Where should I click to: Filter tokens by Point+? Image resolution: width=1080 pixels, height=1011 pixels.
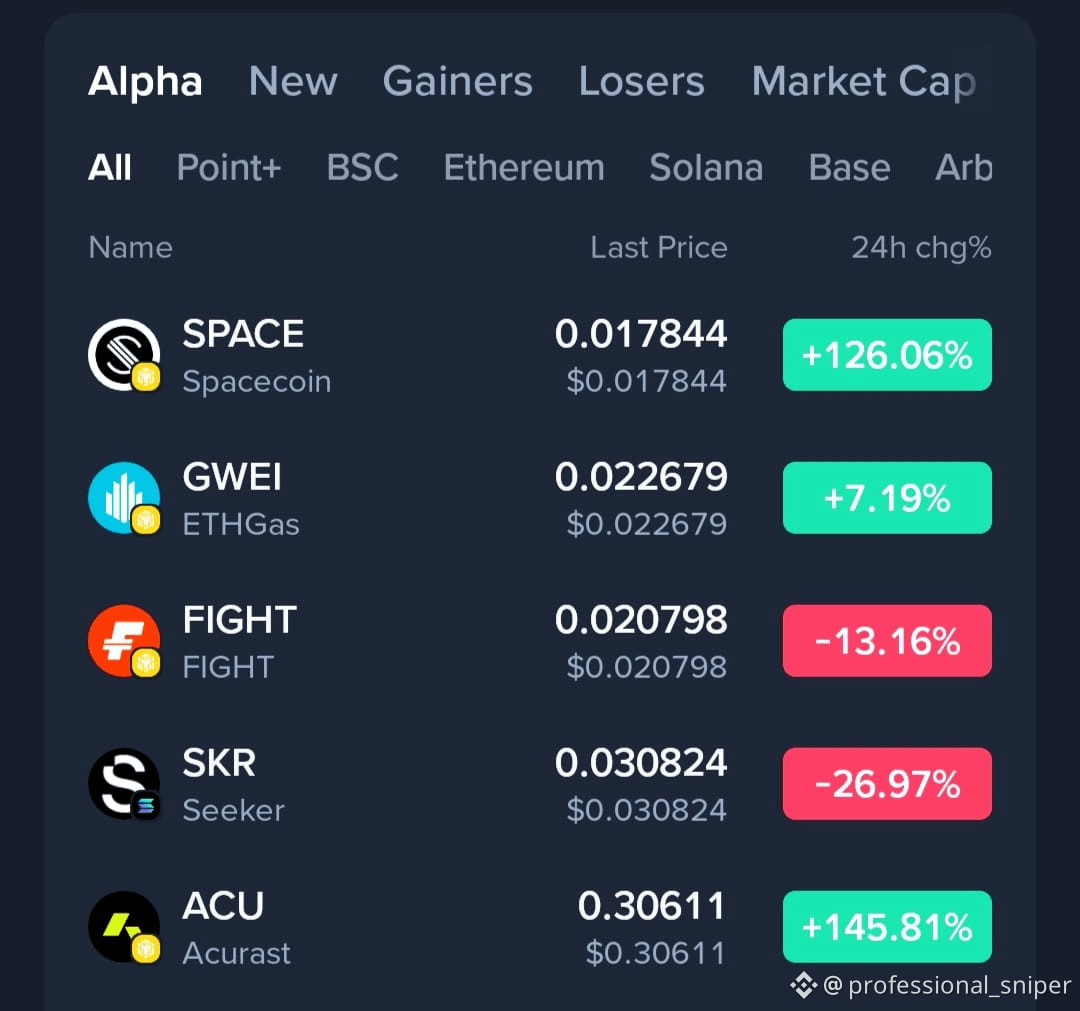click(x=229, y=167)
